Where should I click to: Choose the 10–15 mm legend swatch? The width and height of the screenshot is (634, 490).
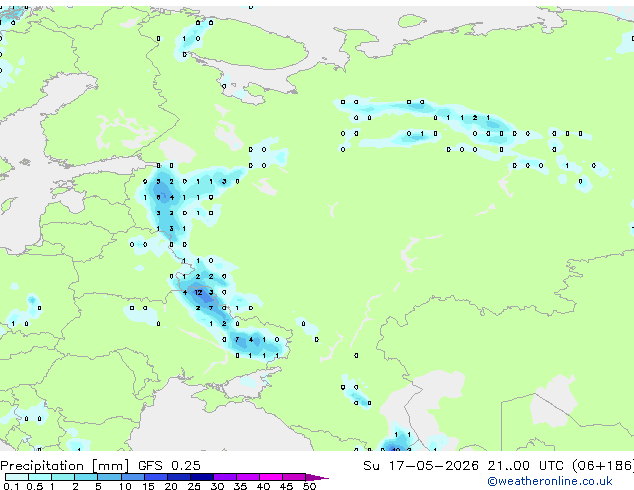tap(132, 477)
